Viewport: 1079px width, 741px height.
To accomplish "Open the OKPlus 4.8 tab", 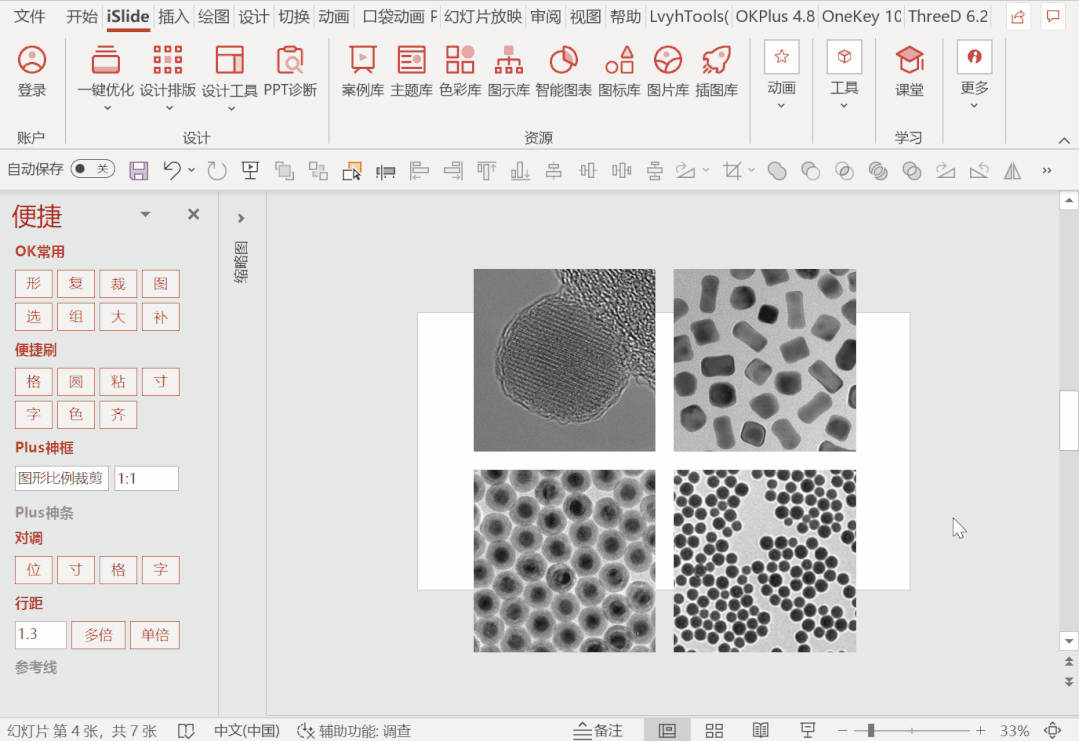I will pyautogui.click(x=774, y=17).
